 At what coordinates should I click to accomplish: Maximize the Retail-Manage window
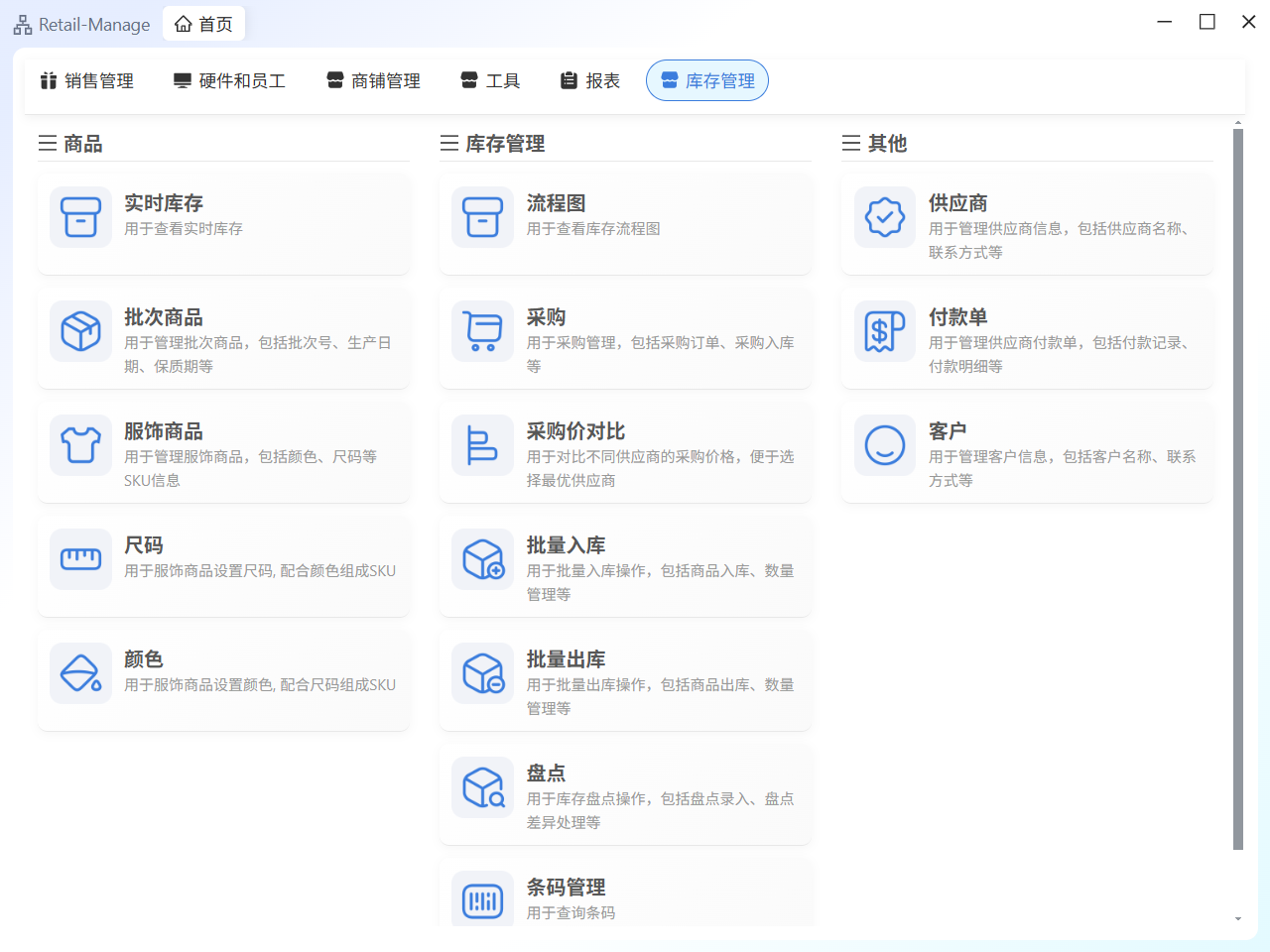pyautogui.click(x=1206, y=22)
